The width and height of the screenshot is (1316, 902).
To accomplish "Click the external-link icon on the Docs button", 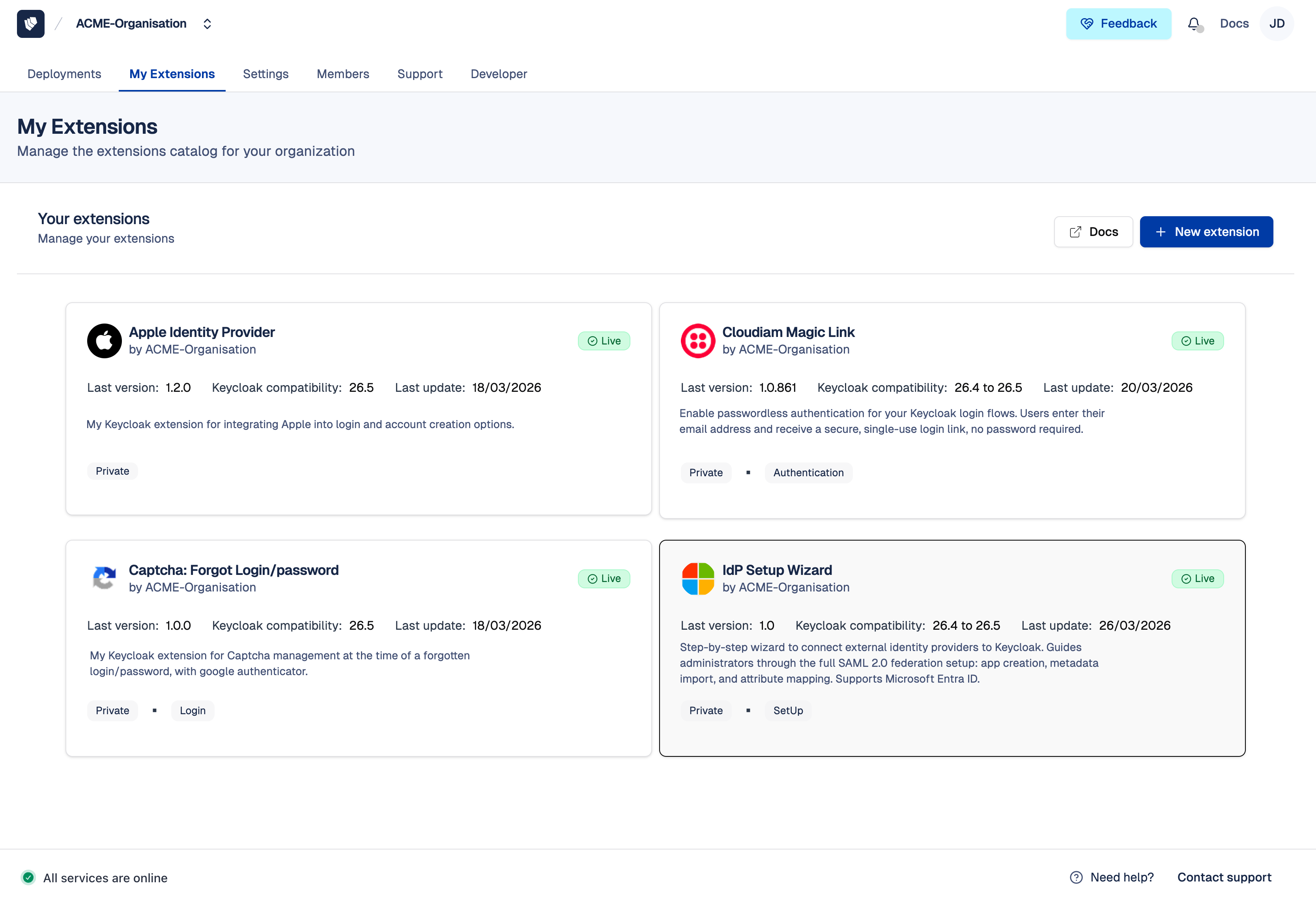I will pyautogui.click(x=1075, y=232).
